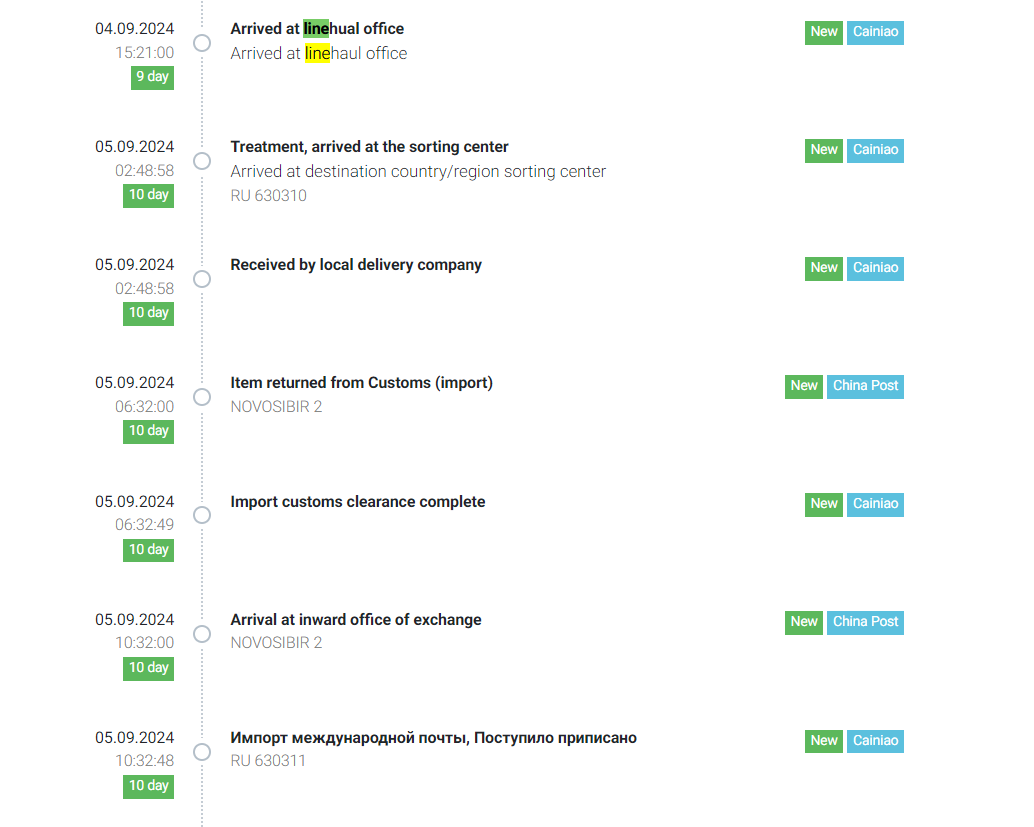Click timeline marker for Arrived at linehual office

tap(202, 43)
